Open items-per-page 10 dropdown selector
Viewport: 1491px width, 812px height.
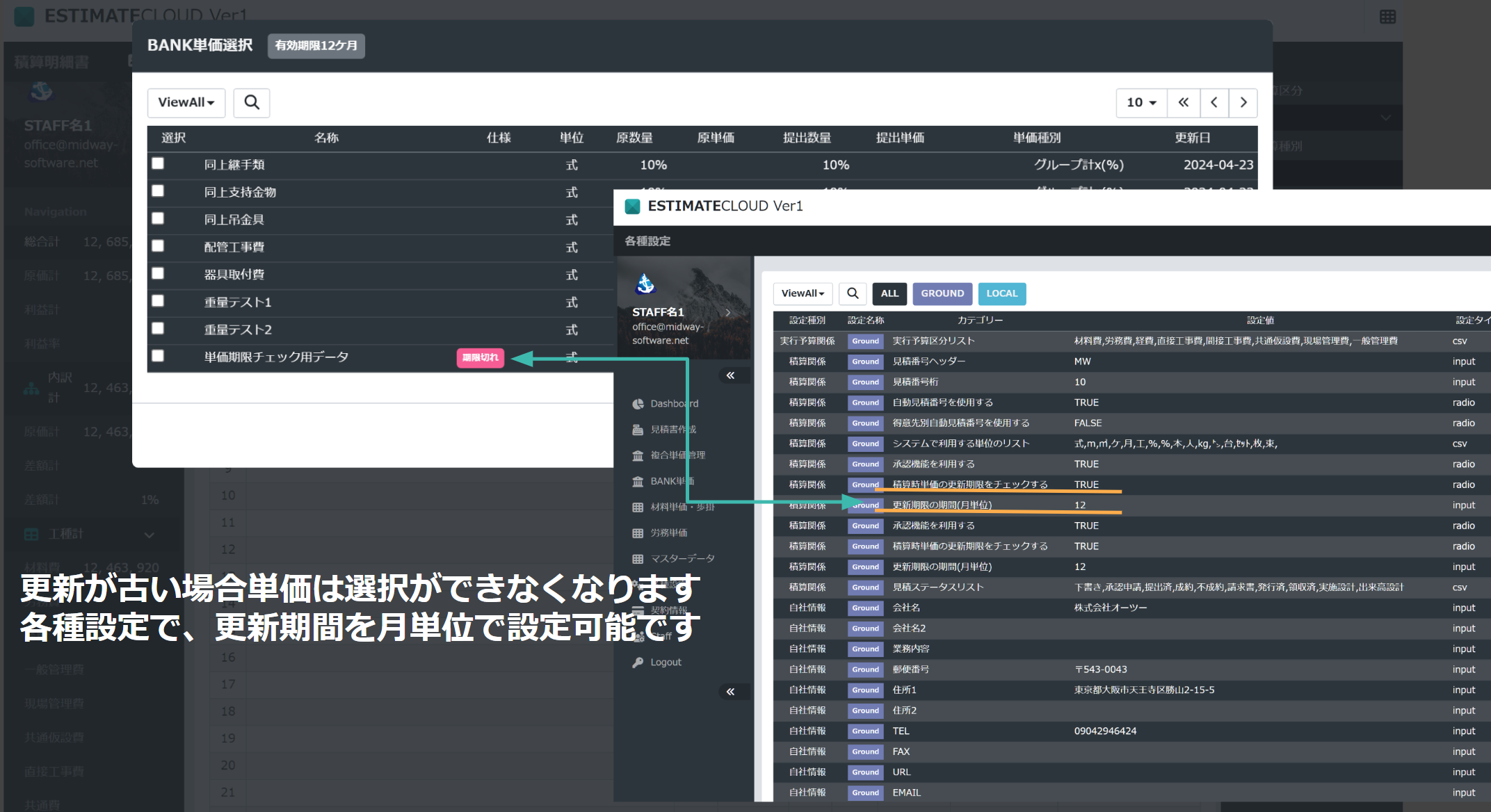click(x=1140, y=102)
